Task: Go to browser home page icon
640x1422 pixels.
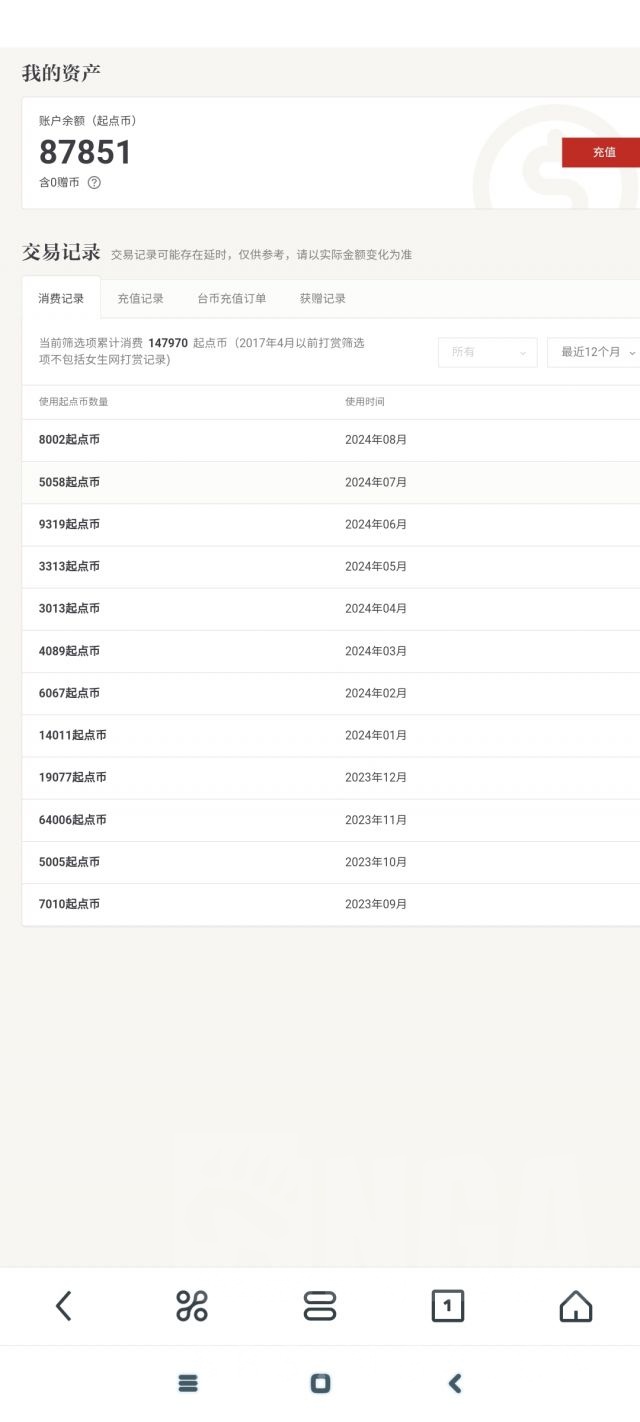Action: click(x=575, y=1305)
